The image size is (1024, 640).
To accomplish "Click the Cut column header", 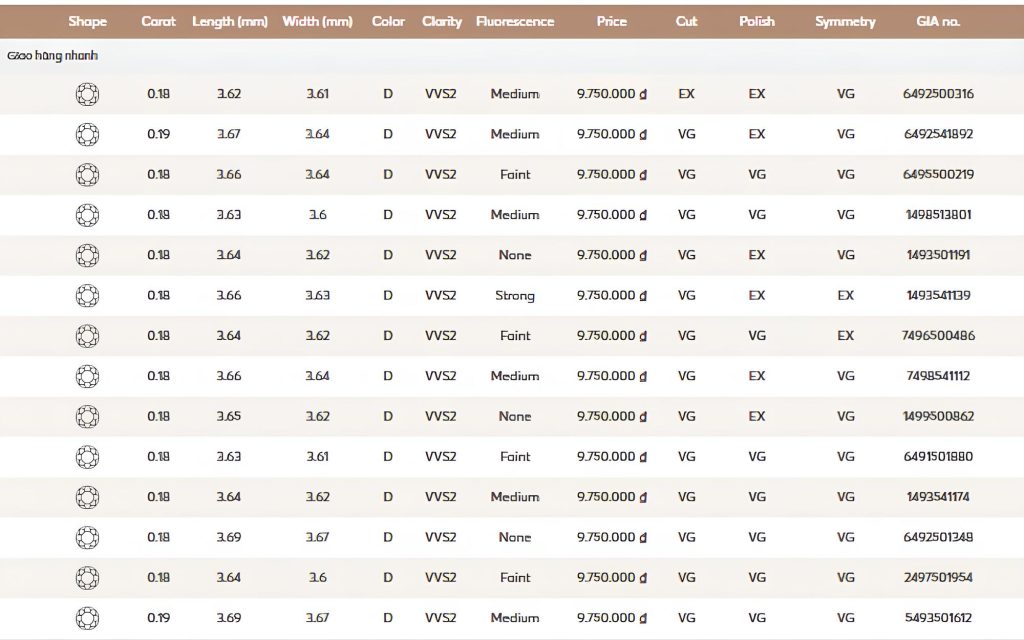I will 686,22.
